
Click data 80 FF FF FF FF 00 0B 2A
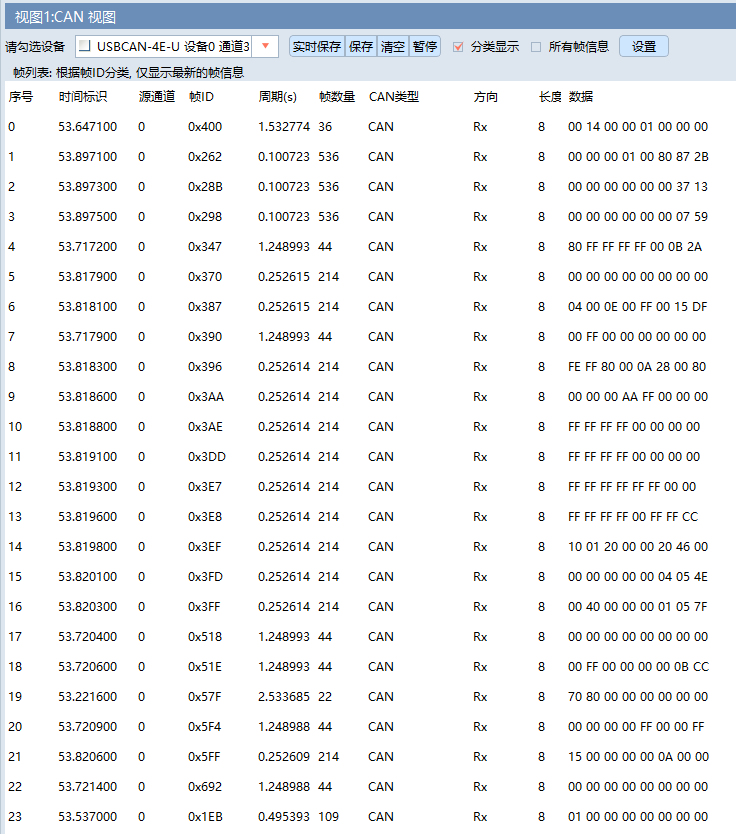click(x=635, y=247)
